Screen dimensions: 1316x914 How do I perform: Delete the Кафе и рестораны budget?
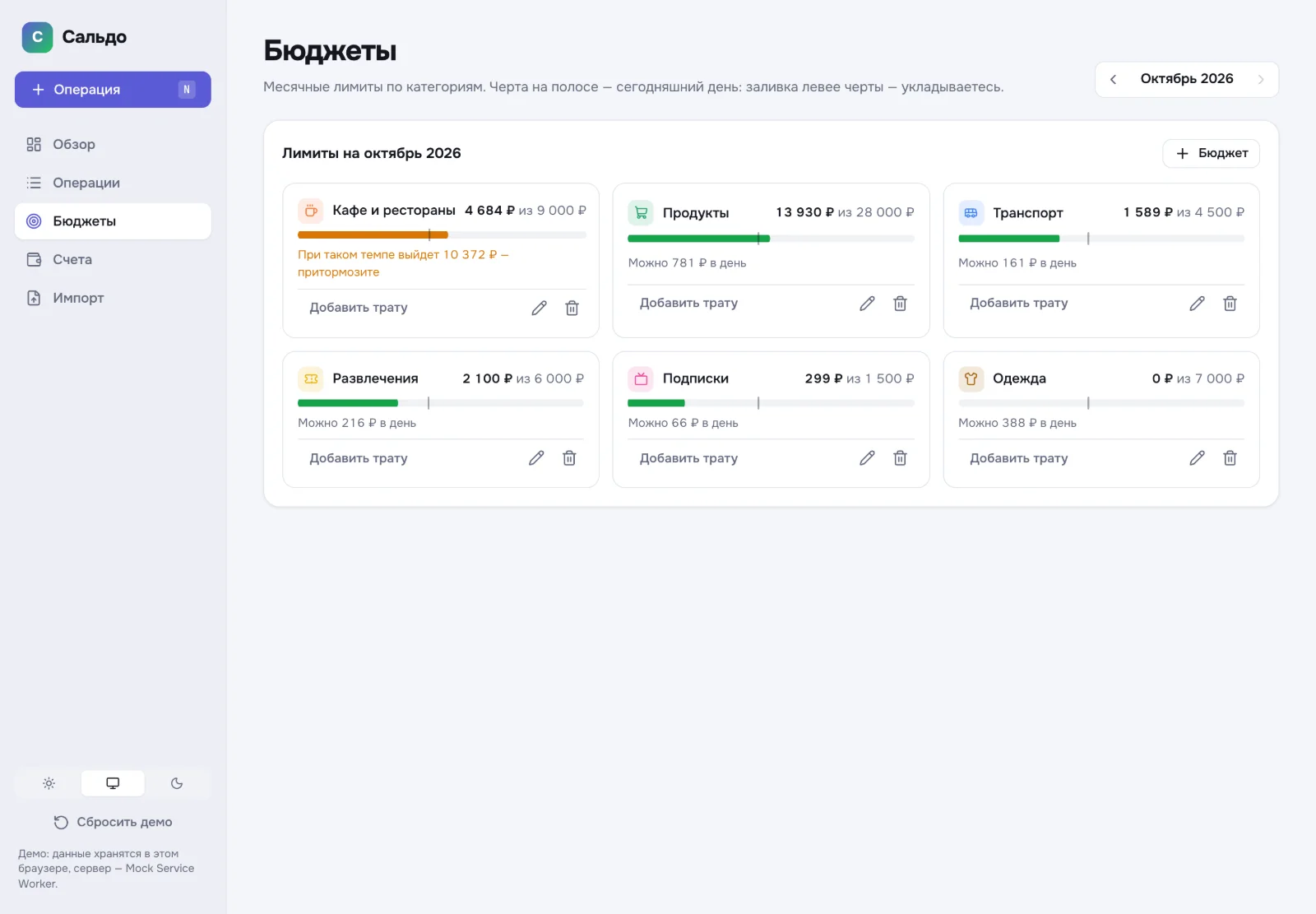(572, 308)
